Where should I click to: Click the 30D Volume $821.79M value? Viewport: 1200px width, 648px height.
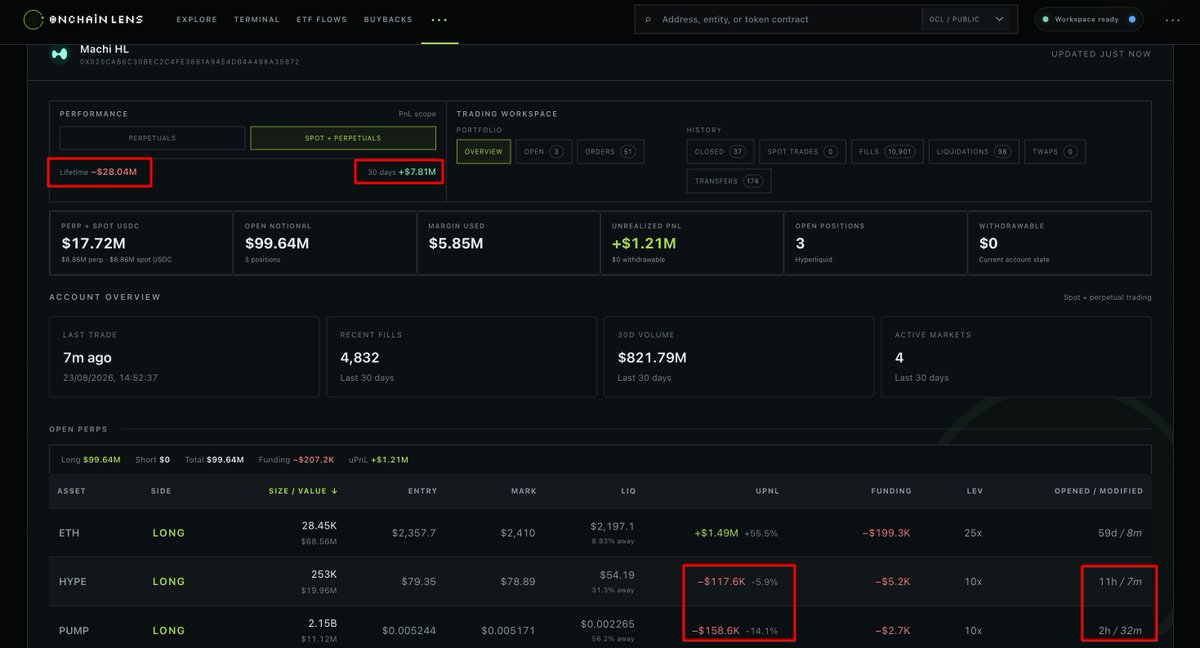652,357
